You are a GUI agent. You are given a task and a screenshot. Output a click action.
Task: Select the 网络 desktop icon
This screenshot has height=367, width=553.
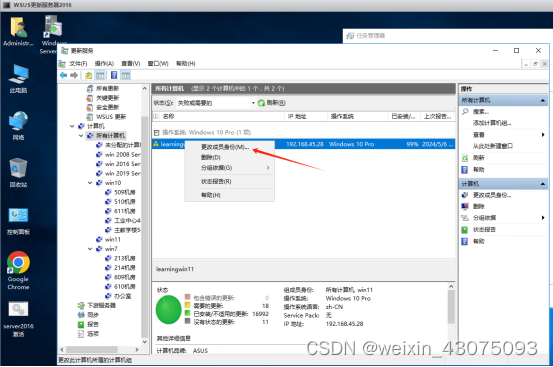(x=18, y=126)
